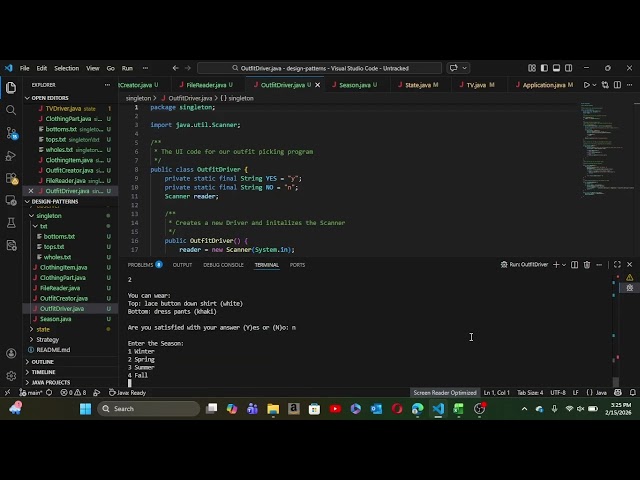Expand the state folder

point(43,329)
